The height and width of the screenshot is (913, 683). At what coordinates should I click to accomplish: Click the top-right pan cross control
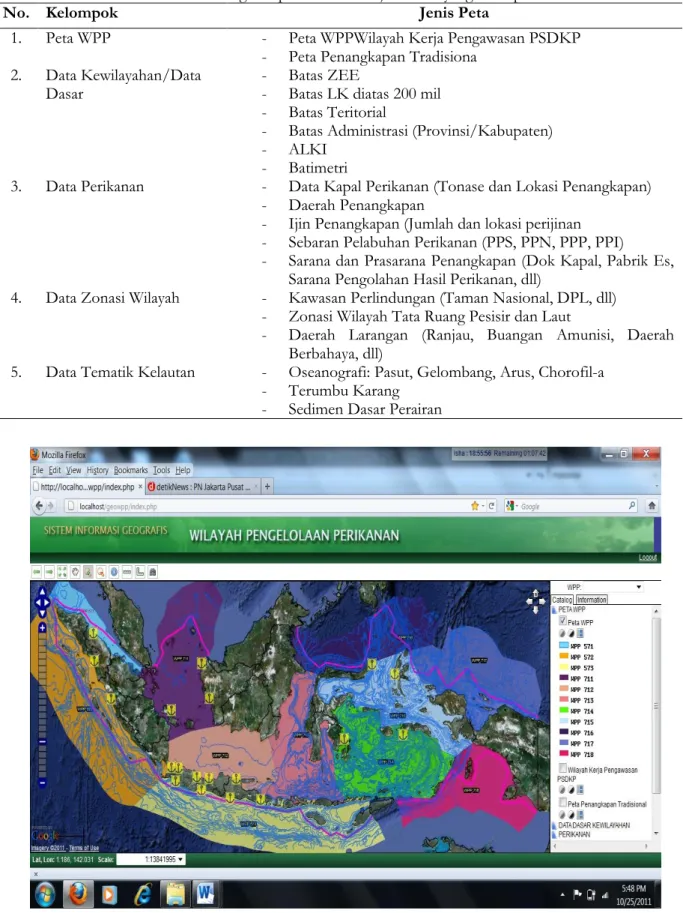(x=535, y=601)
